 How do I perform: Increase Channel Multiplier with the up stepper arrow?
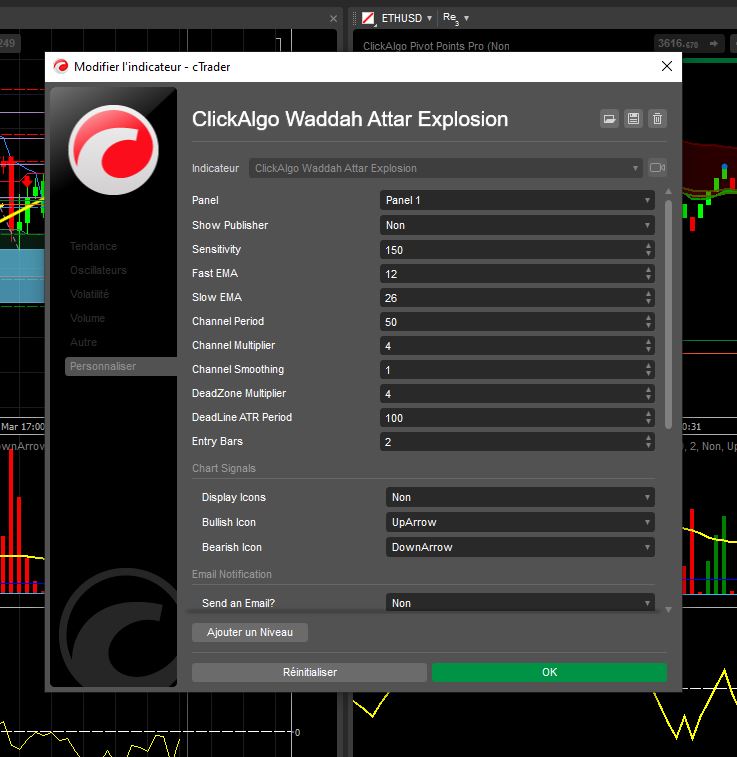[x=648, y=342]
